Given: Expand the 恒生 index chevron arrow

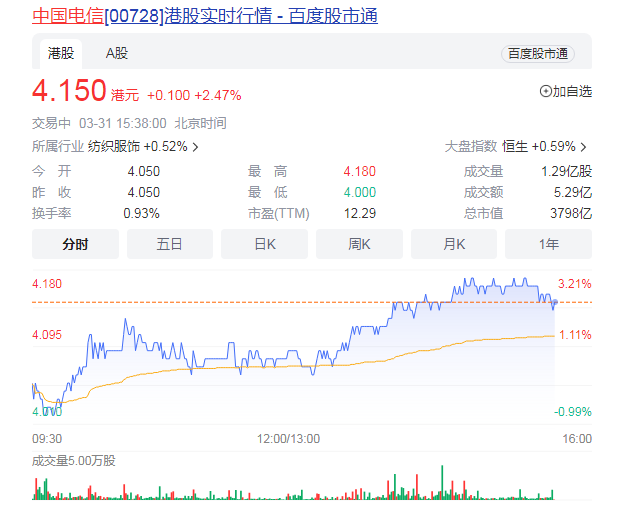Looking at the screenshot, I should [x=583, y=147].
